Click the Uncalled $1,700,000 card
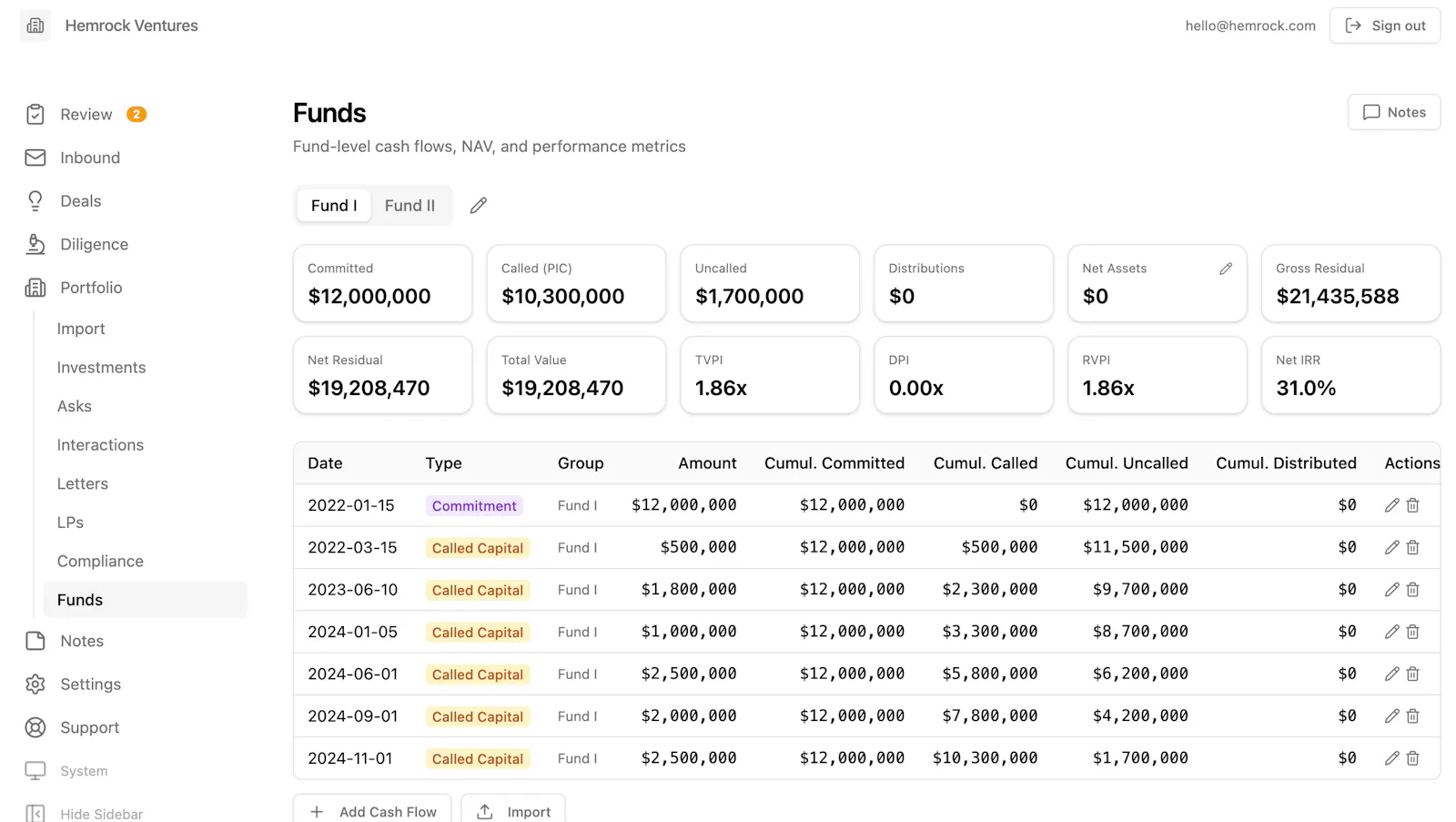The height and width of the screenshot is (822, 1456). (770, 283)
